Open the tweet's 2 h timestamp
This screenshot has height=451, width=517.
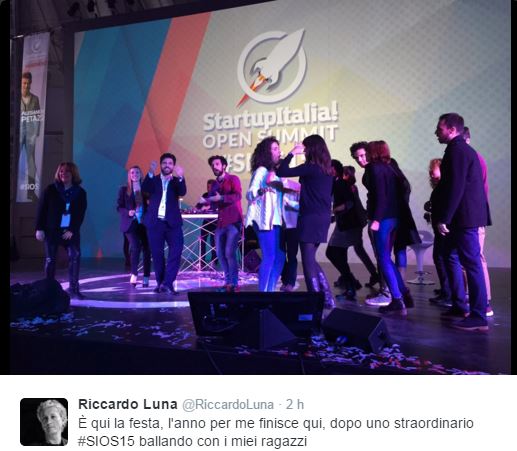295,405
